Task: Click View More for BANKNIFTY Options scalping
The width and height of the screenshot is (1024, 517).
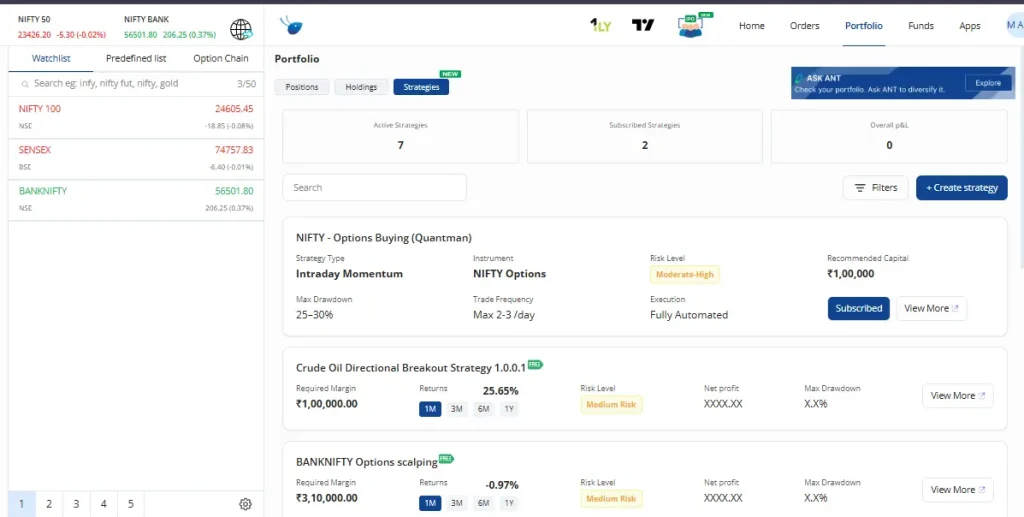Action: 957,490
